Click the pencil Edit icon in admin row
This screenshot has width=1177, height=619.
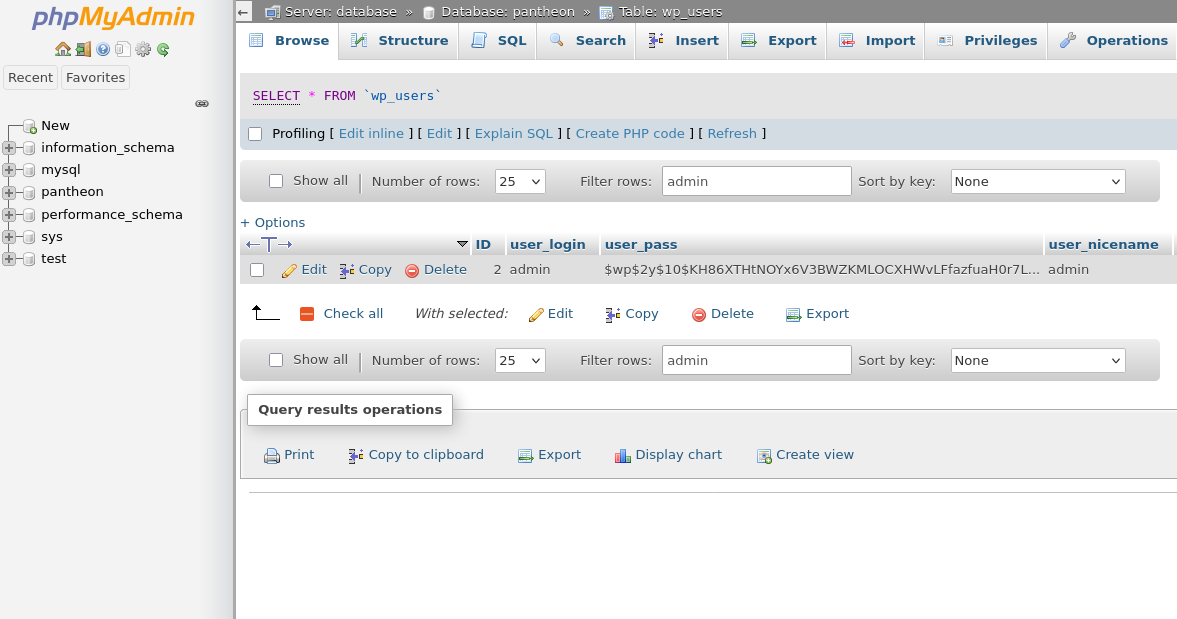(x=289, y=270)
